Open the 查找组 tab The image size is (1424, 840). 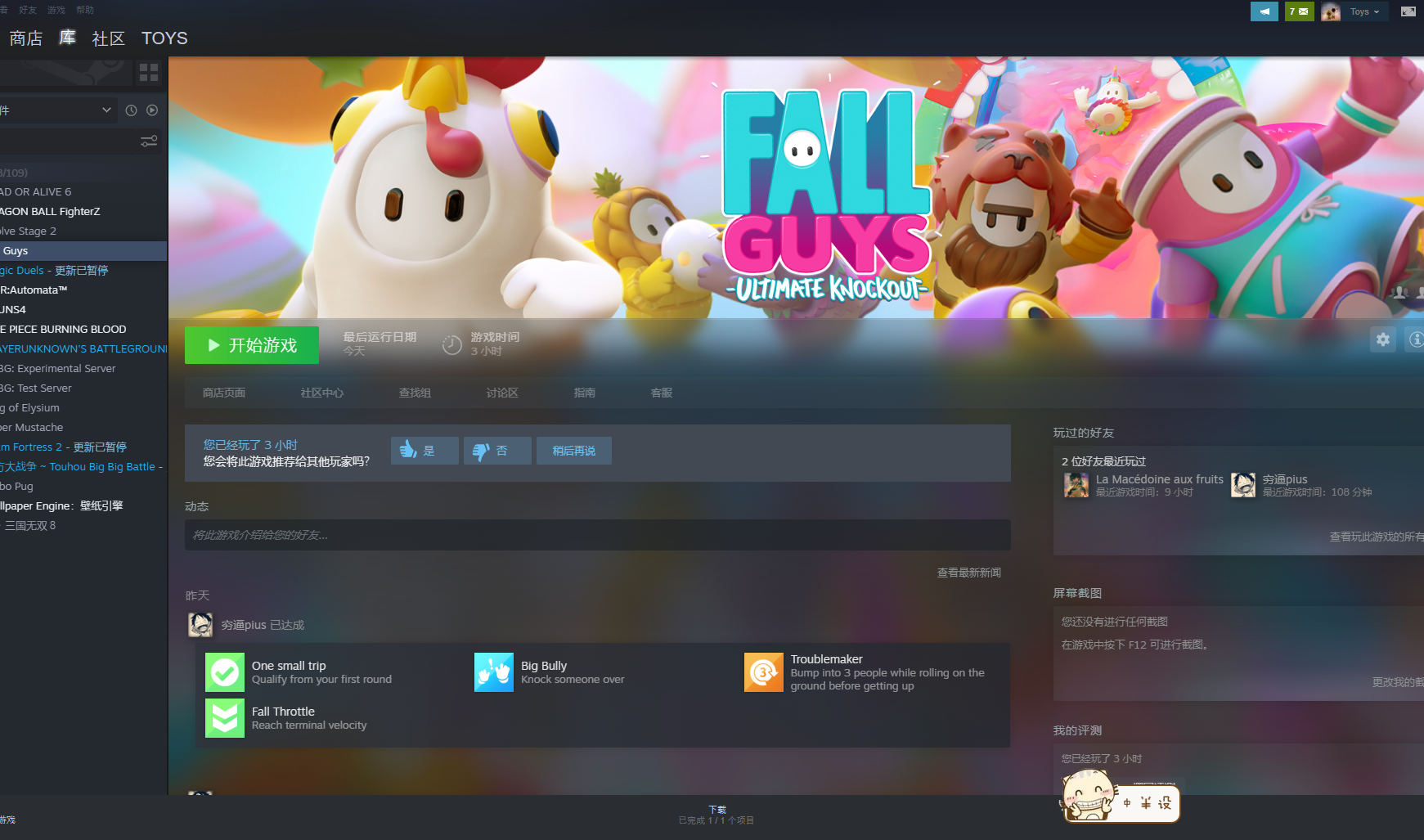point(415,393)
